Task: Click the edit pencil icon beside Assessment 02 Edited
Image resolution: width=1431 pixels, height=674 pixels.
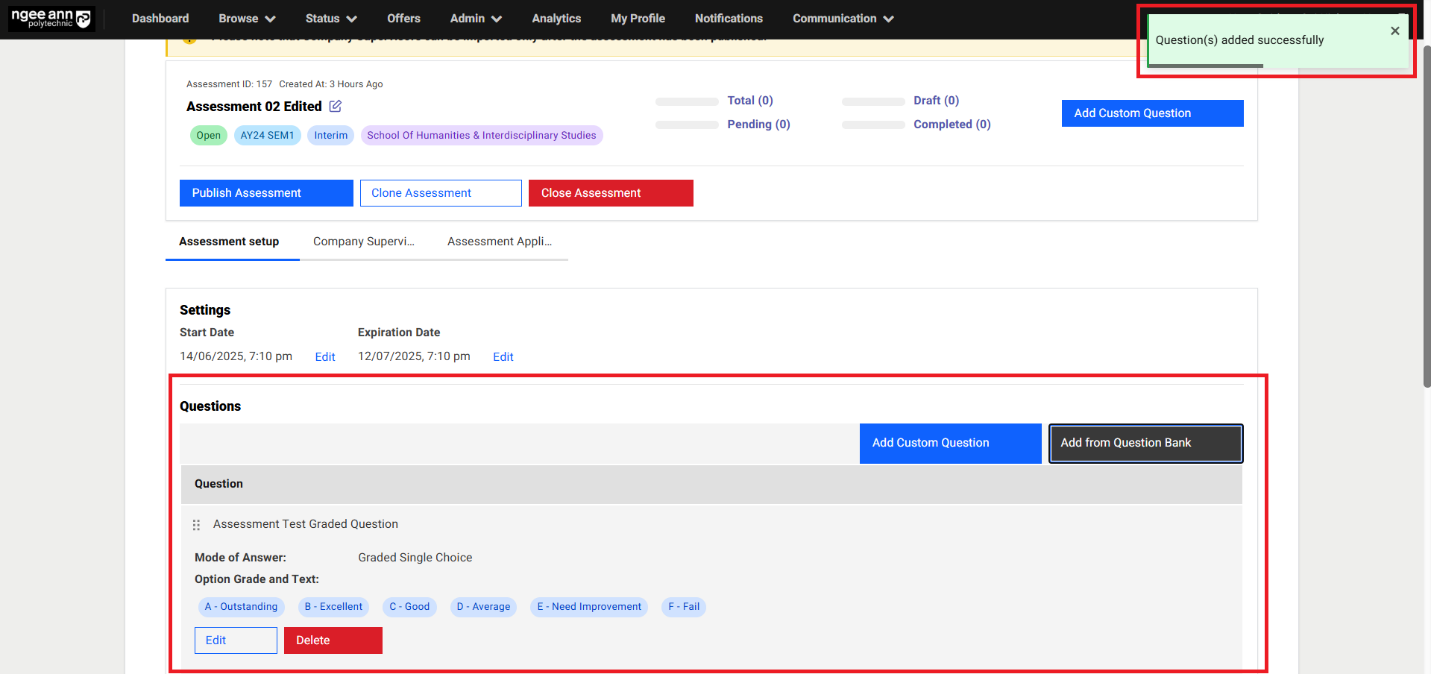Action: click(x=335, y=106)
